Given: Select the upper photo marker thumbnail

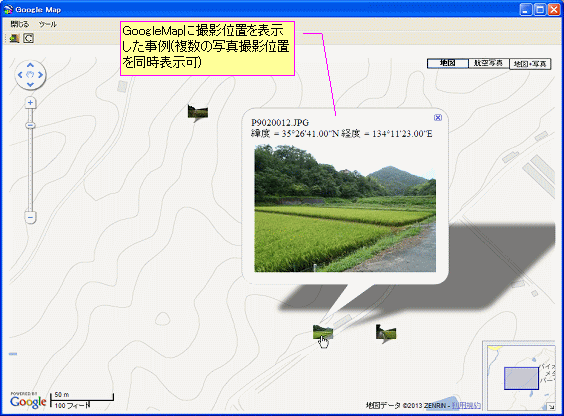Looking at the screenshot, I should click(x=198, y=112).
